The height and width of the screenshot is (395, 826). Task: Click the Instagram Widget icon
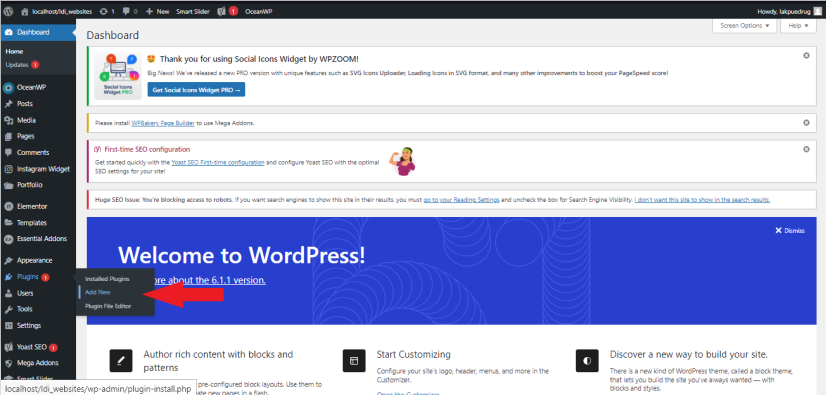pyautogui.click(x=8, y=169)
